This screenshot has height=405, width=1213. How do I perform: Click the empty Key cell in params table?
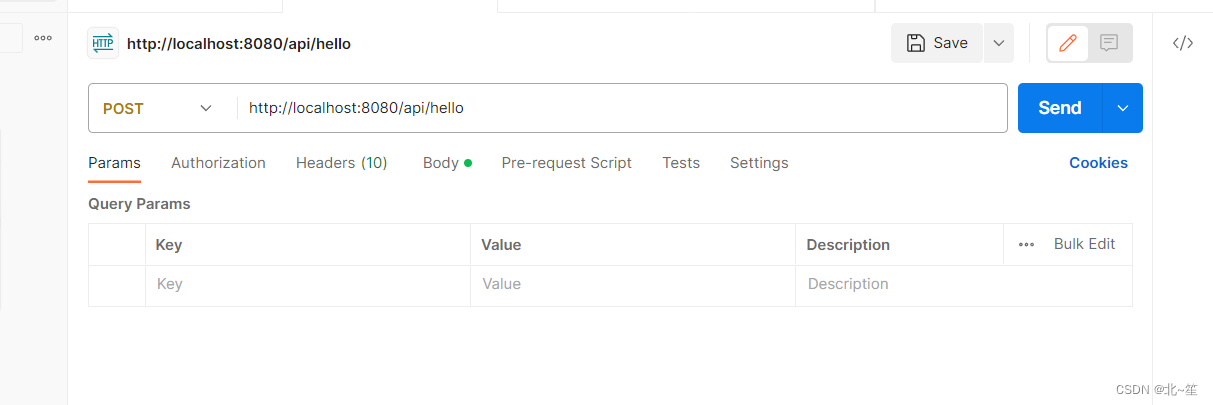pyautogui.click(x=307, y=284)
